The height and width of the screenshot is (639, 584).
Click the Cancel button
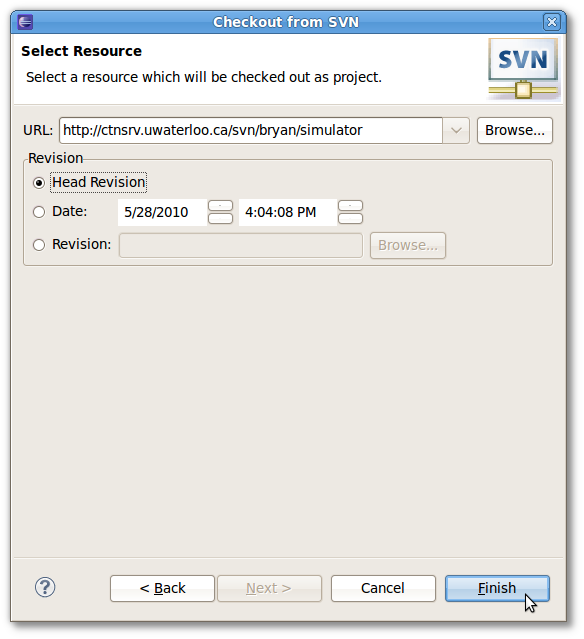pyautogui.click(x=383, y=588)
